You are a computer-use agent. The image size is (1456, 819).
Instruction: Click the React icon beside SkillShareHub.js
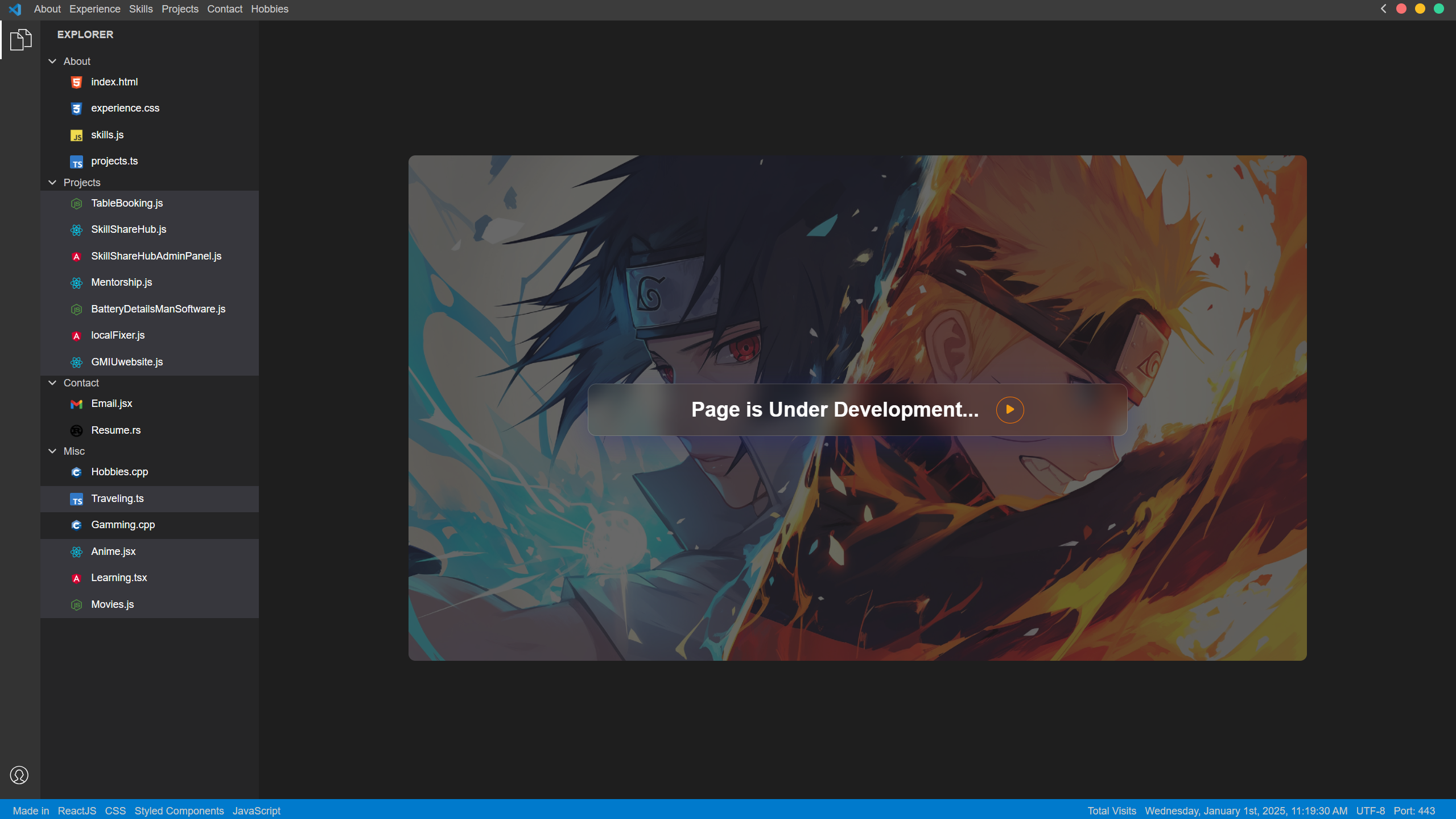click(x=76, y=230)
